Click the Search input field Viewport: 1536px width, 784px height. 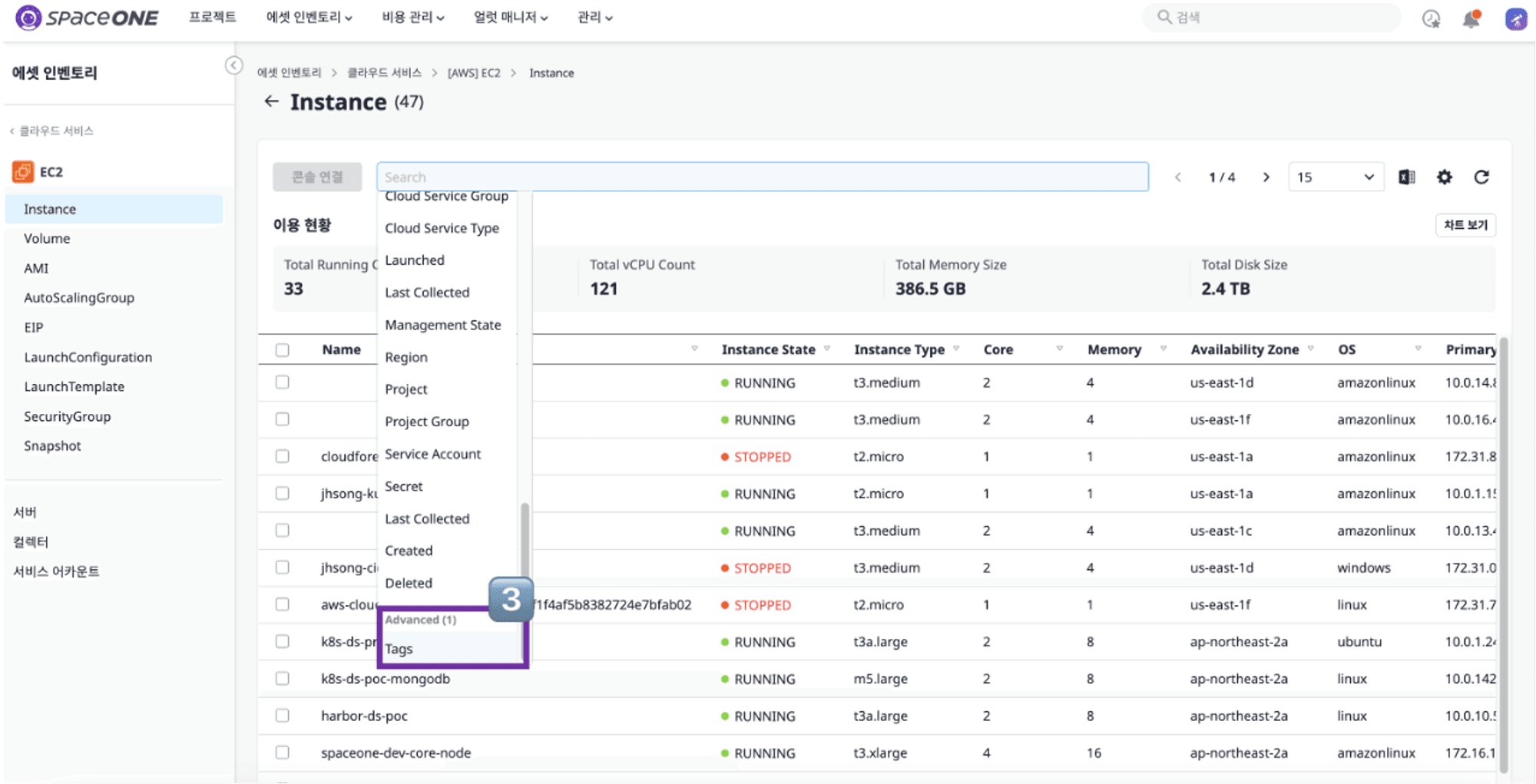point(762,177)
